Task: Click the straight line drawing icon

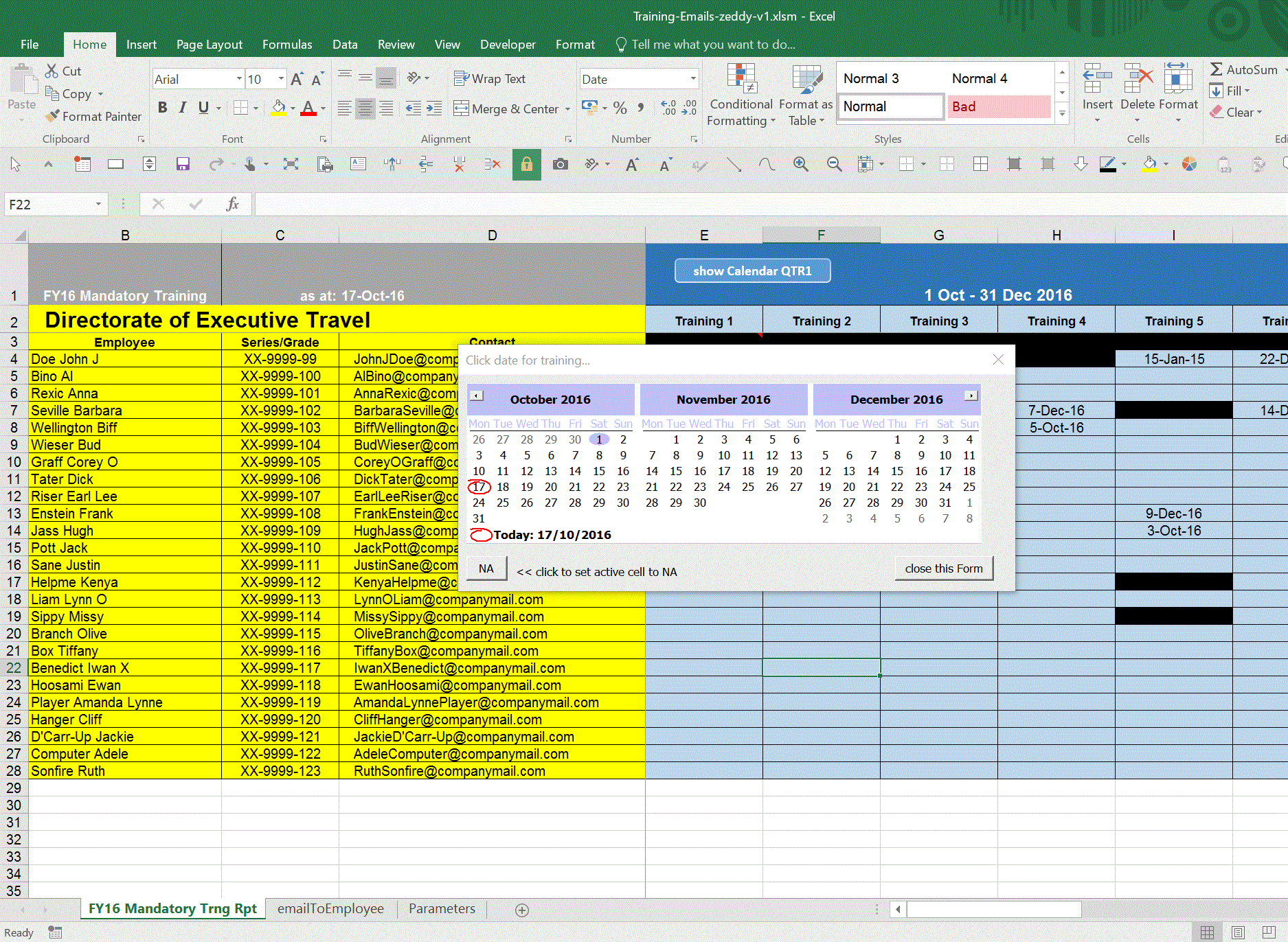Action: [x=734, y=164]
